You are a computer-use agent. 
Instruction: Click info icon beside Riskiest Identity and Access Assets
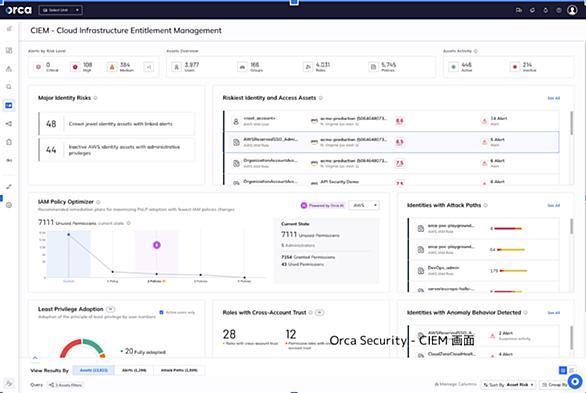coord(321,98)
